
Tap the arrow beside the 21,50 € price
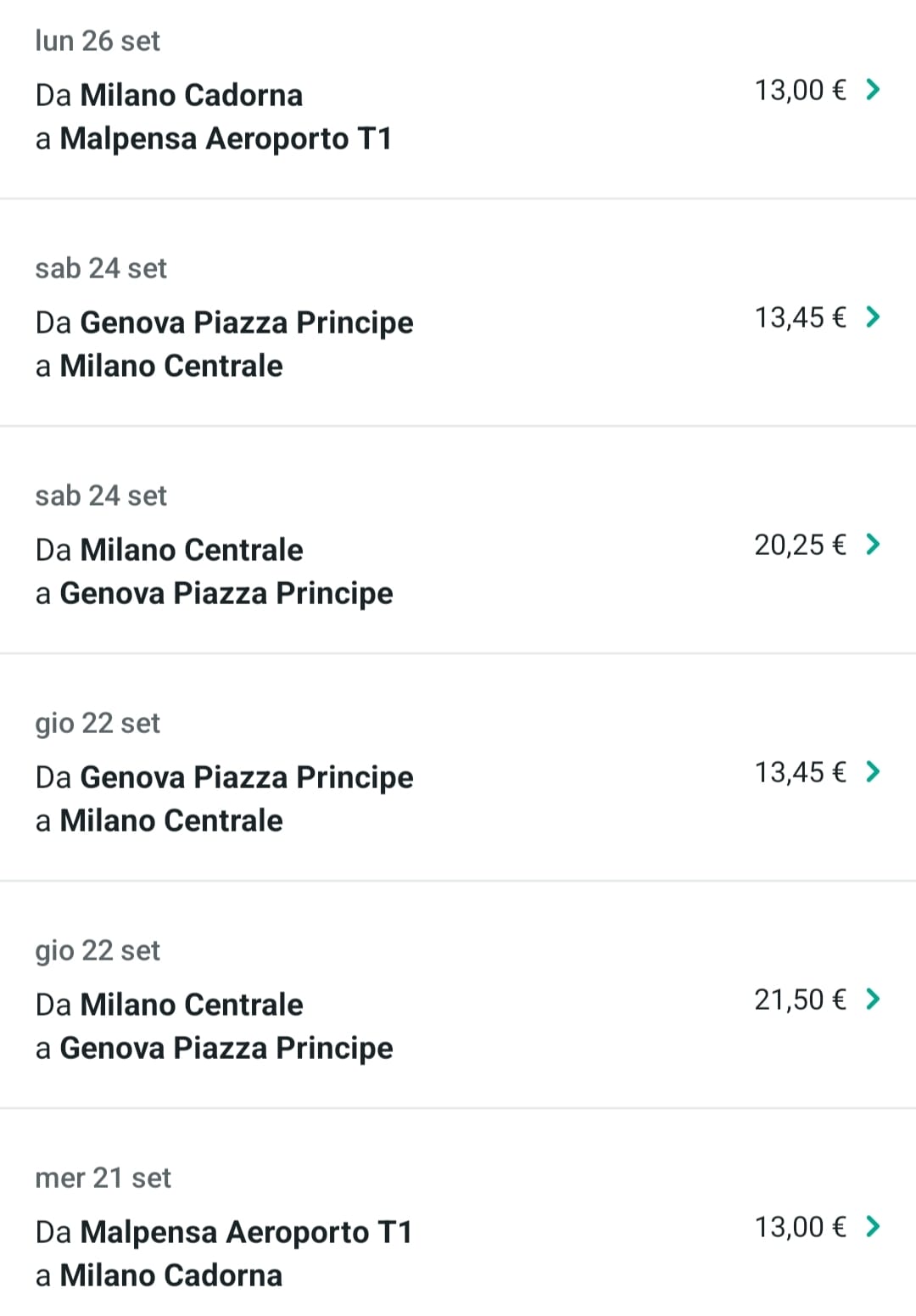pyautogui.click(x=873, y=999)
